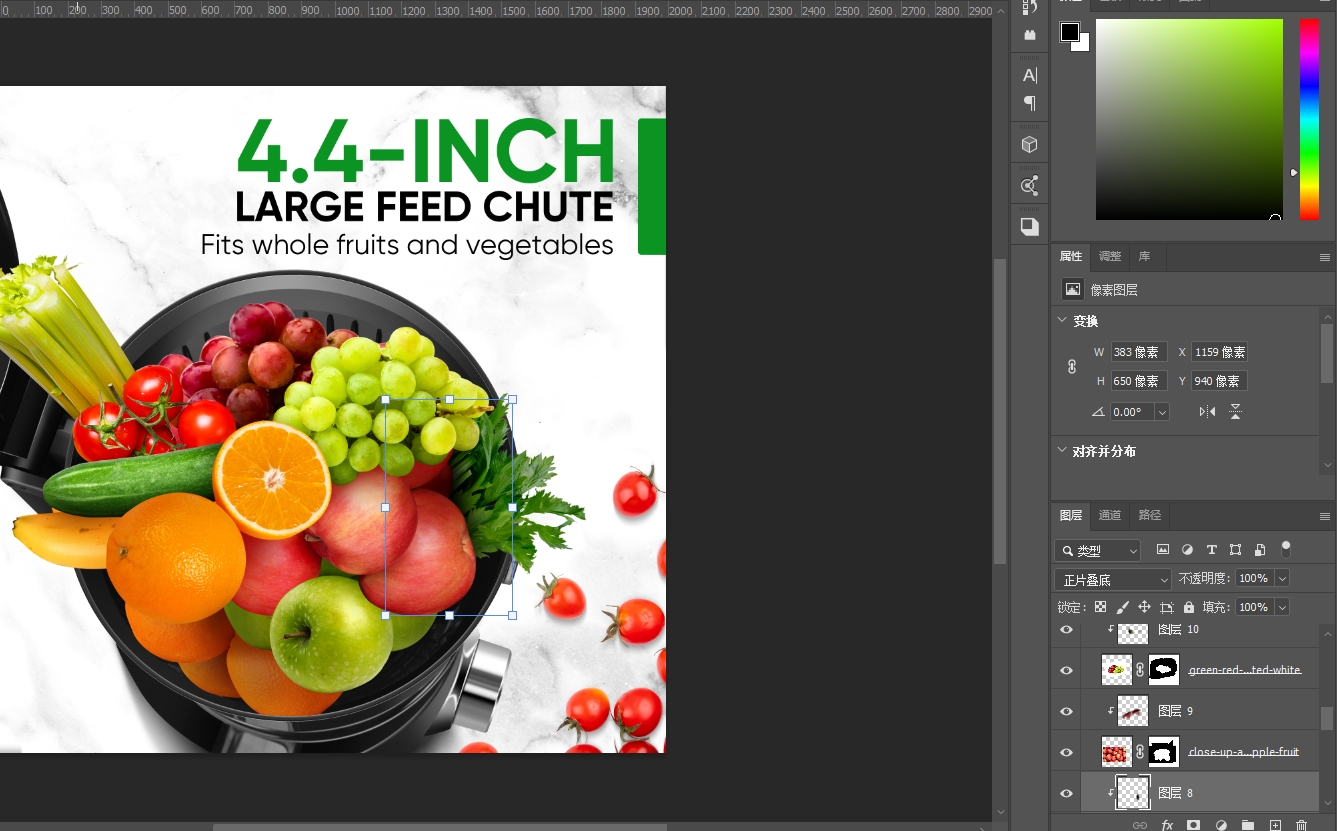Toggle visibility of 图层 9

click(x=1066, y=711)
